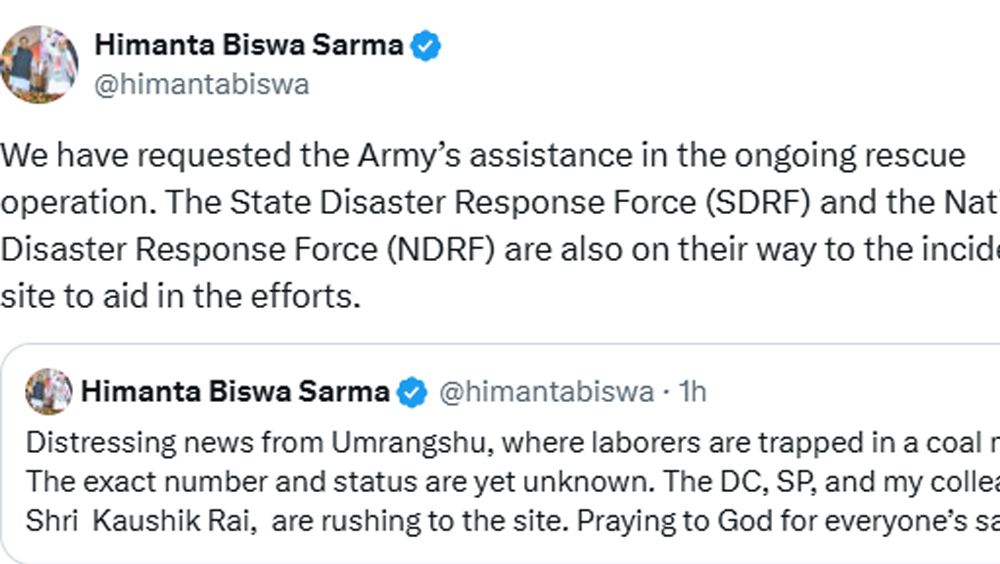Click "site to aid in the efforts." line

(180, 295)
